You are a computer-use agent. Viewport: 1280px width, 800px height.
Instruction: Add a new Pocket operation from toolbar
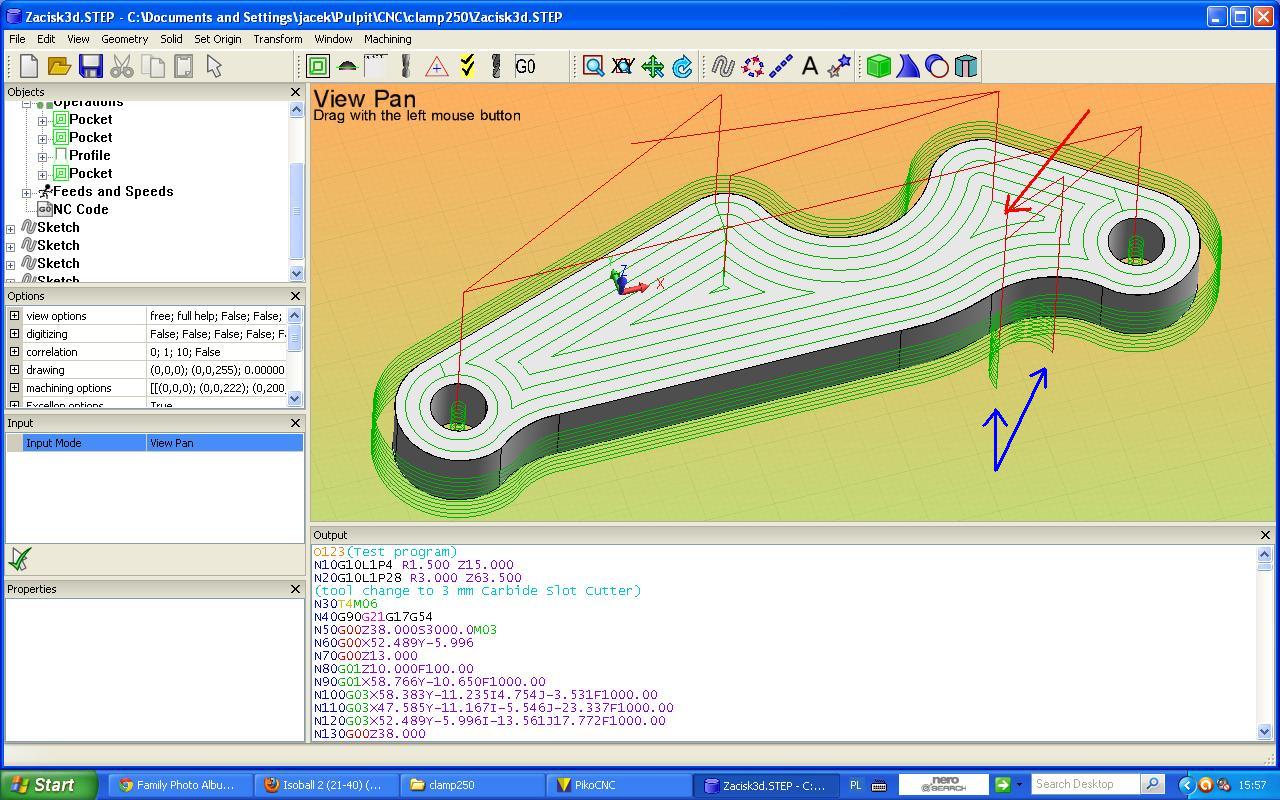click(318, 66)
